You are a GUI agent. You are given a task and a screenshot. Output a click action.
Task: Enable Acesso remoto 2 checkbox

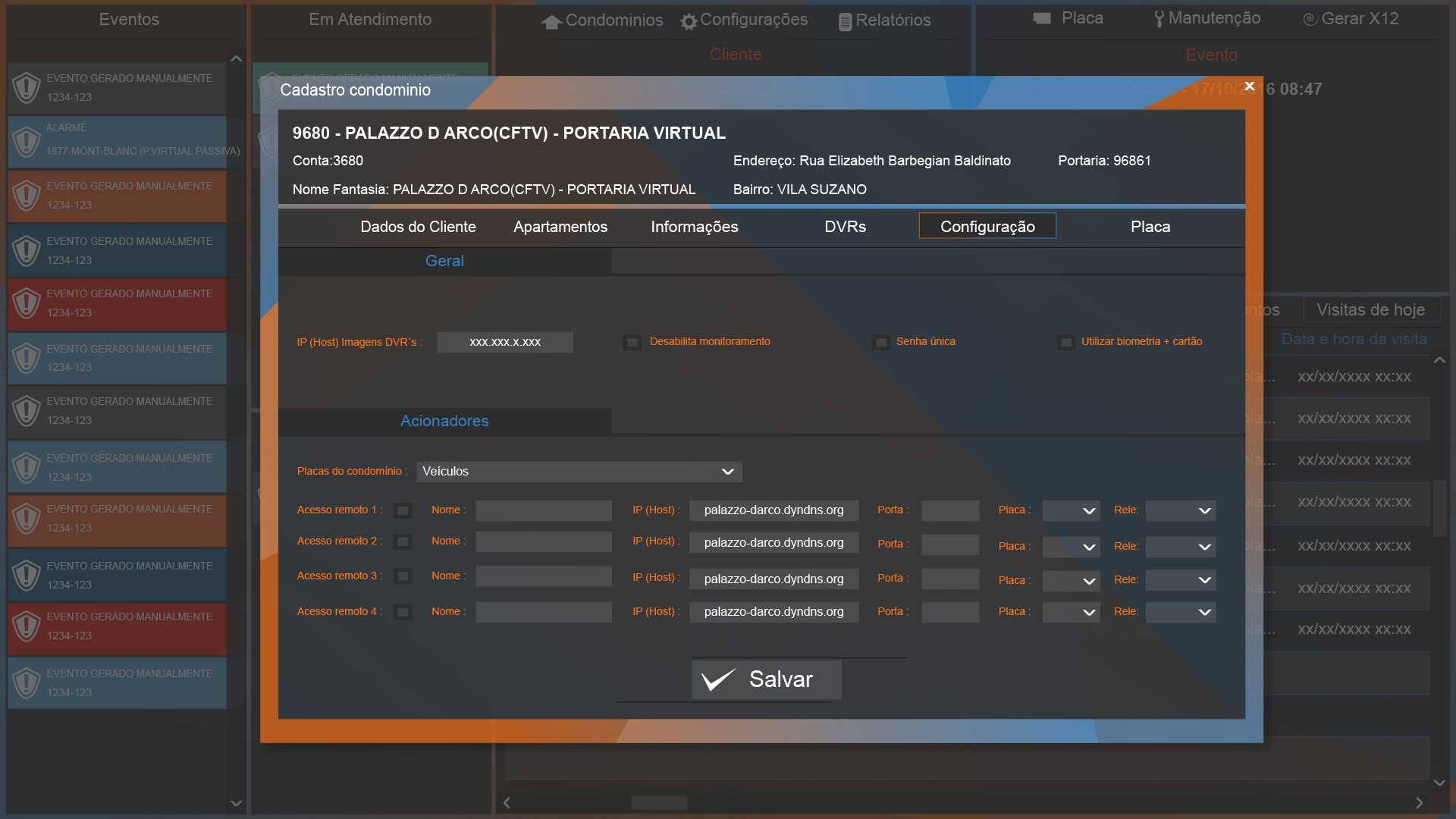click(x=403, y=541)
